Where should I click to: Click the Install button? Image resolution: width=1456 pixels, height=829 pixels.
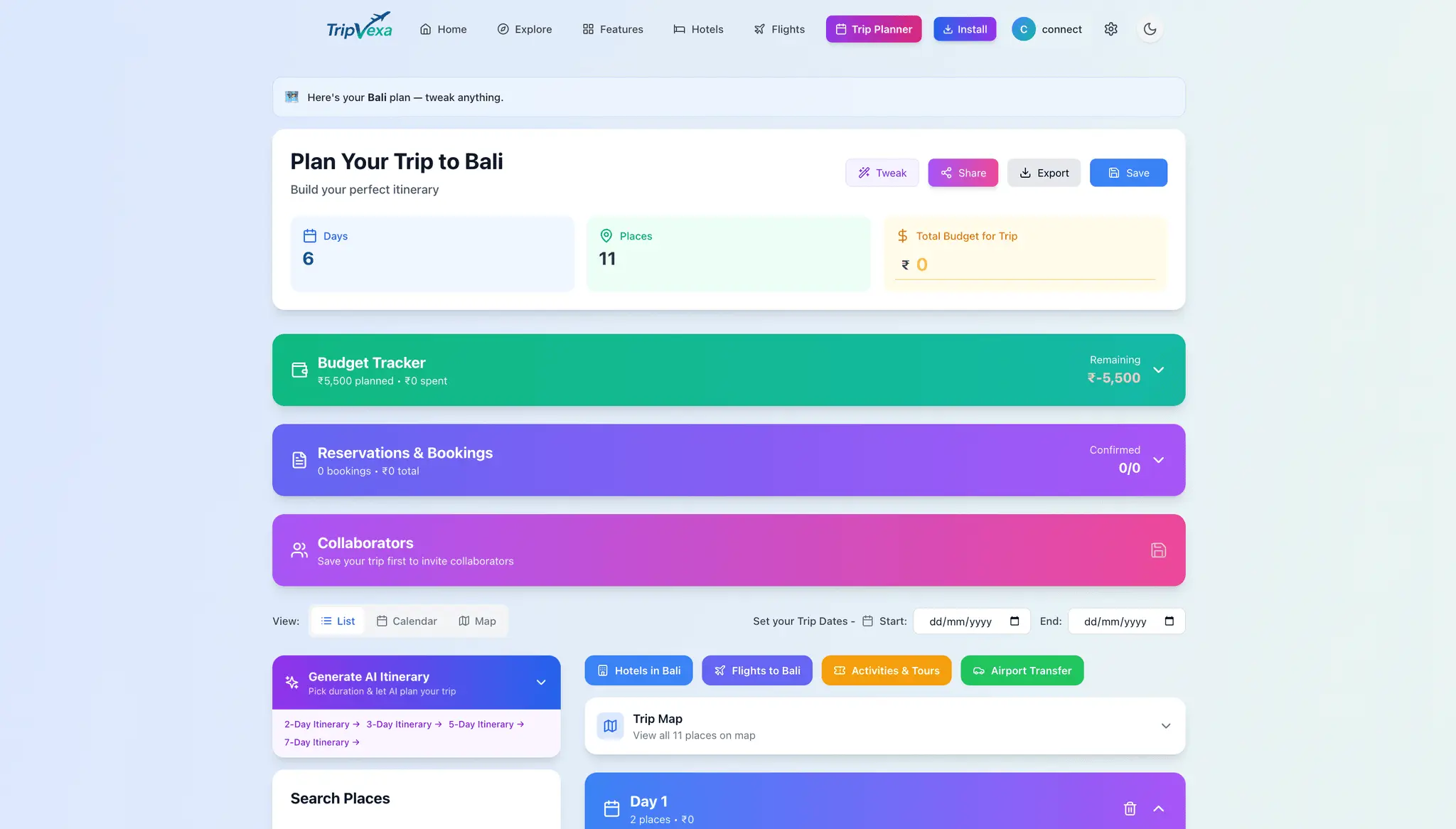(x=965, y=29)
